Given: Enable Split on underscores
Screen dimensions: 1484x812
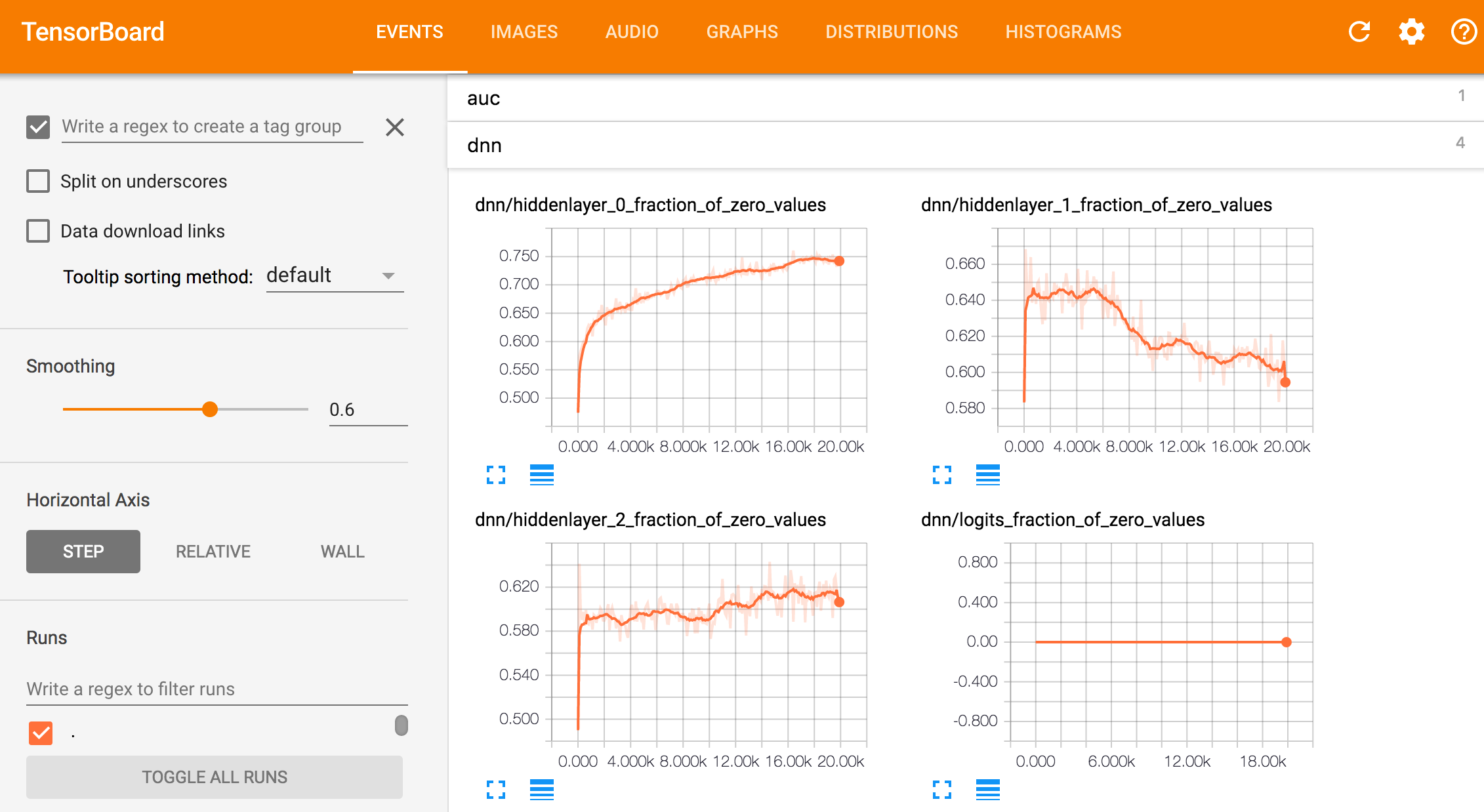Looking at the screenshot, I should click(x=38, y=180).
